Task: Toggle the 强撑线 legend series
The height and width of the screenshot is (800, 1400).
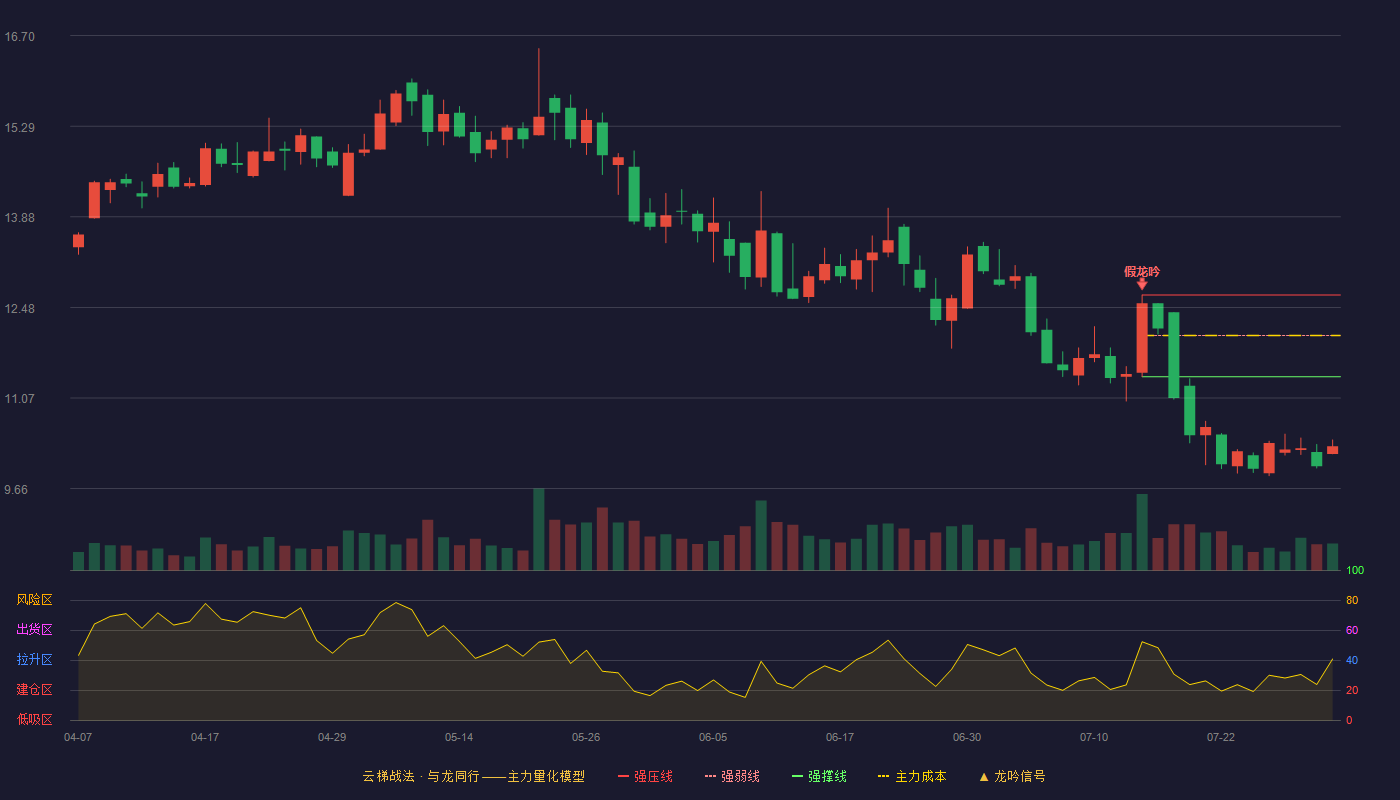Action: click(819, 776)
